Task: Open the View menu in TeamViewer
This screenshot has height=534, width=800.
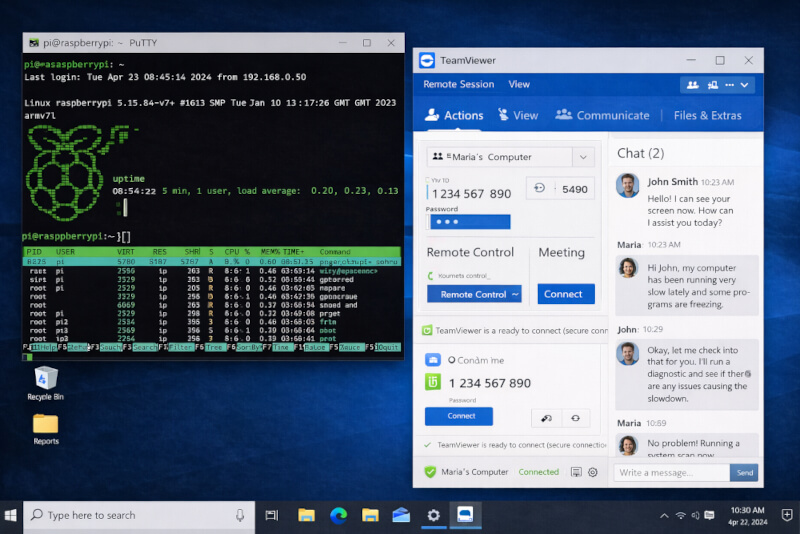Action: coord(519,84)
